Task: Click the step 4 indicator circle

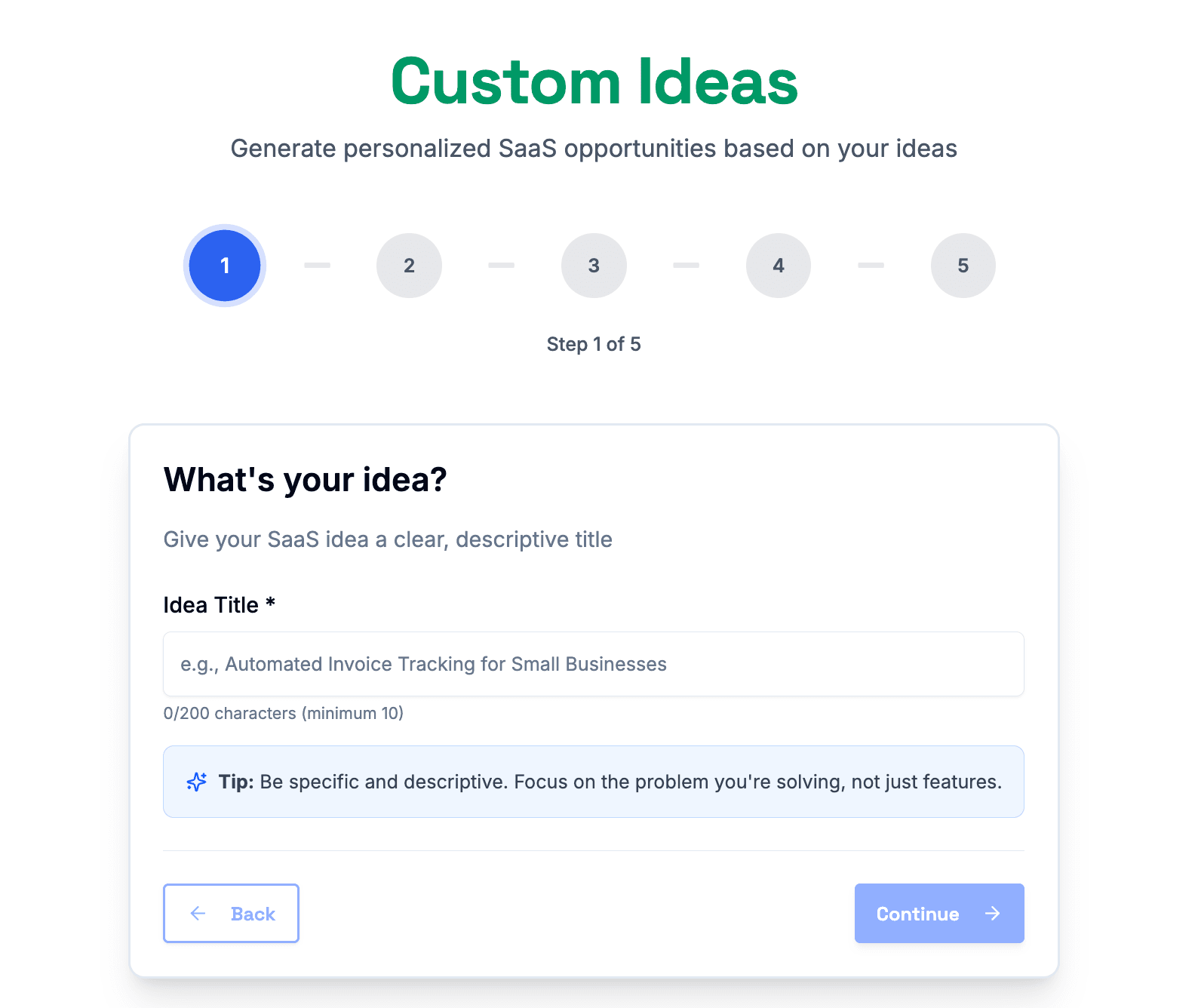Action: tap(779, 265)
